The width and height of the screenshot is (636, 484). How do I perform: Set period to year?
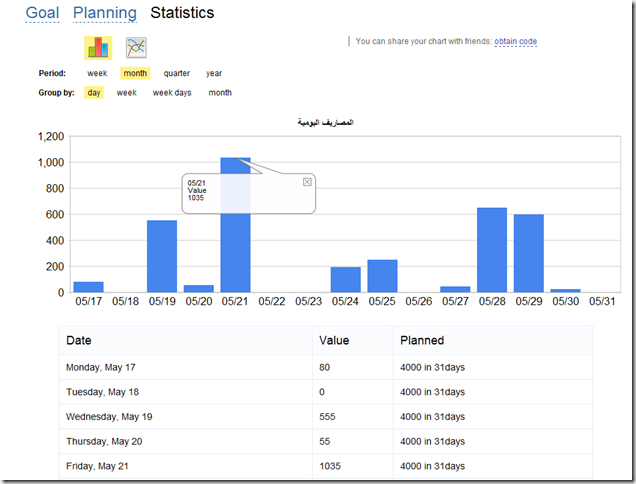214,73
